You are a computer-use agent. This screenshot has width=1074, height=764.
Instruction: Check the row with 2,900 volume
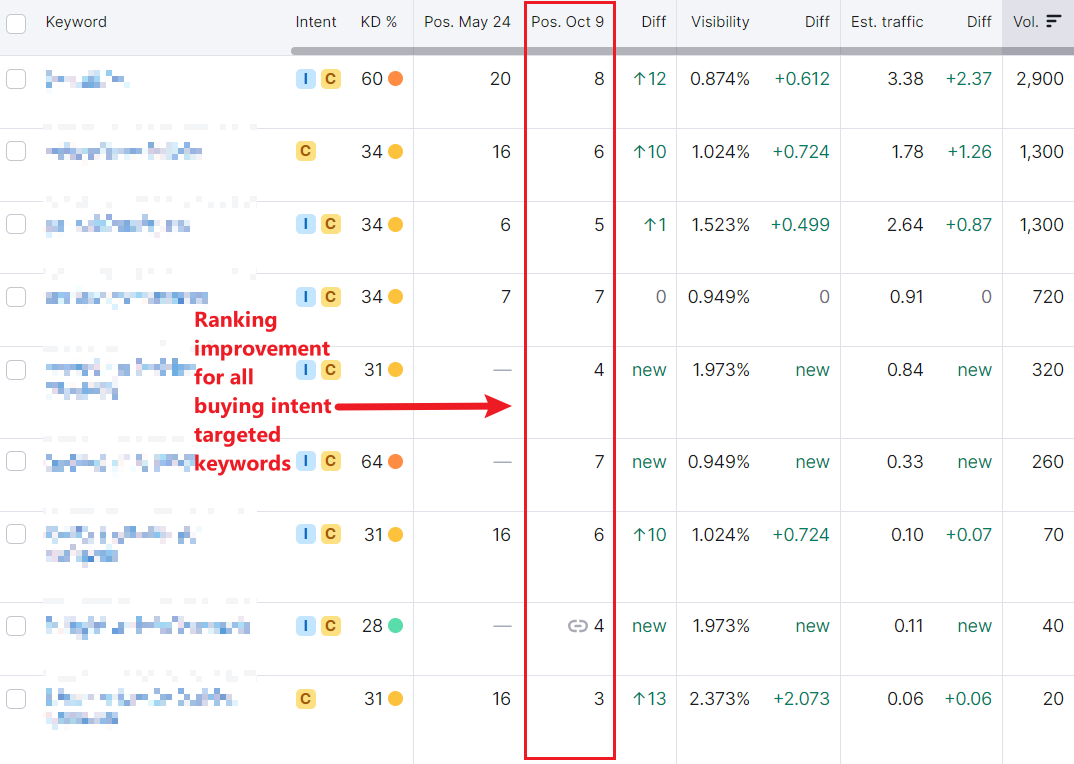[x=16, y=79]
